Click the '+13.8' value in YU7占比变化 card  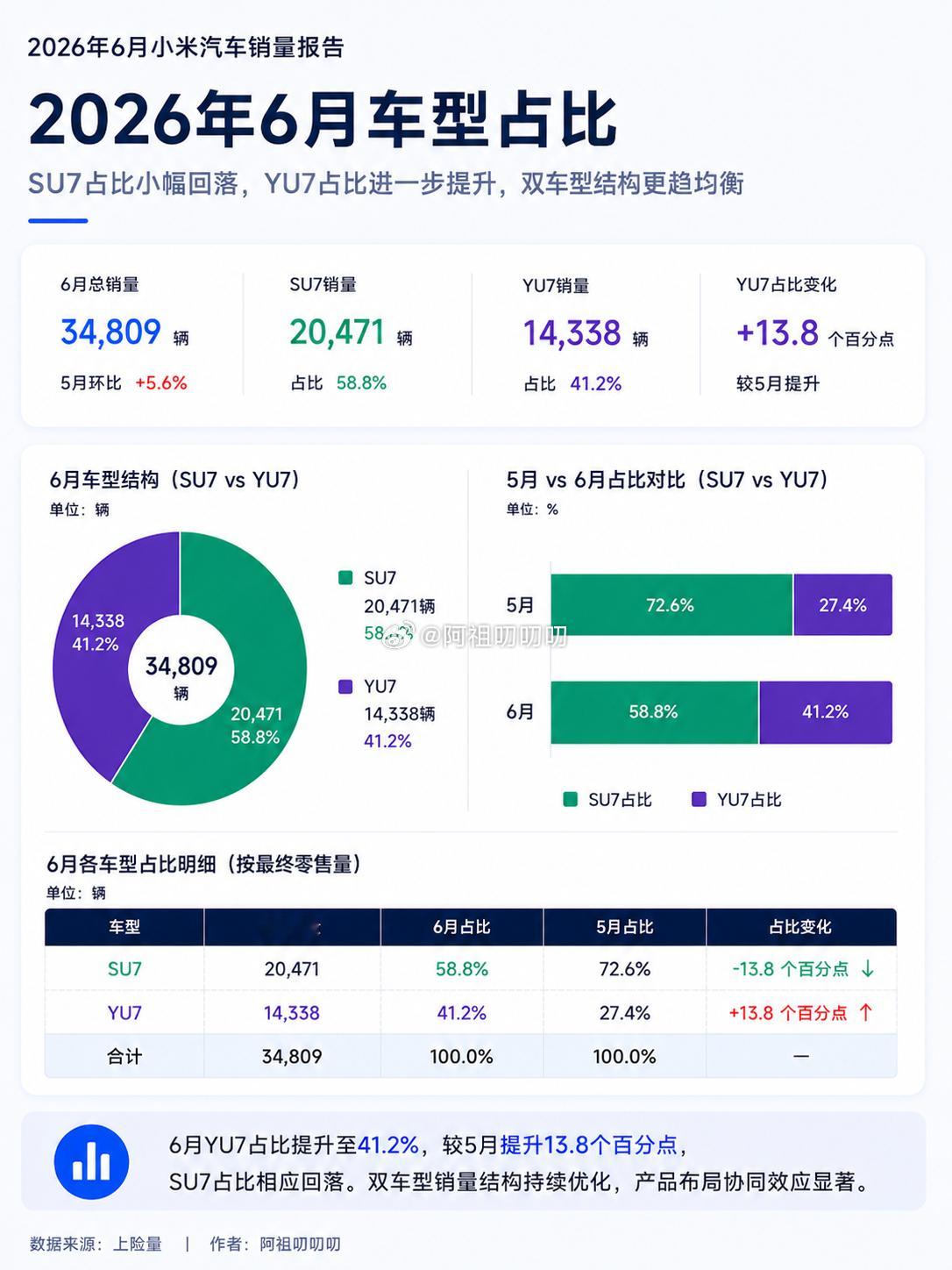(778, 333)
